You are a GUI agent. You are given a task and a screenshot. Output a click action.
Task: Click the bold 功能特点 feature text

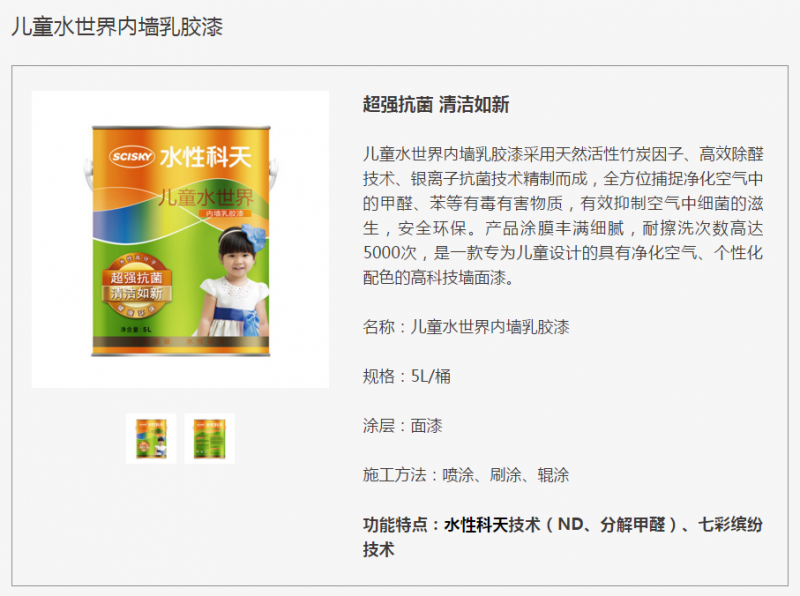[x=563, y=537]
